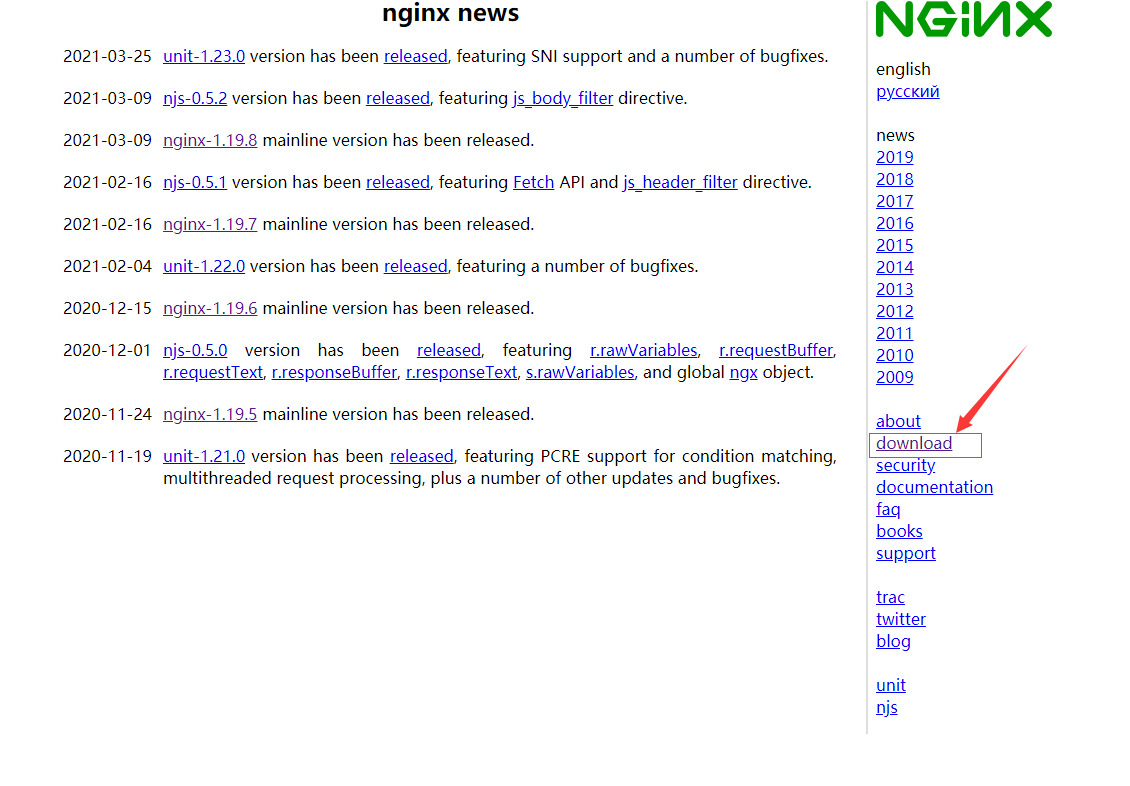Image resolution: width=1130 pixels, height=786 pixels.
Task: Open the r.requestBuffer link
Action: pyautogui.click(x=775, y=350)
